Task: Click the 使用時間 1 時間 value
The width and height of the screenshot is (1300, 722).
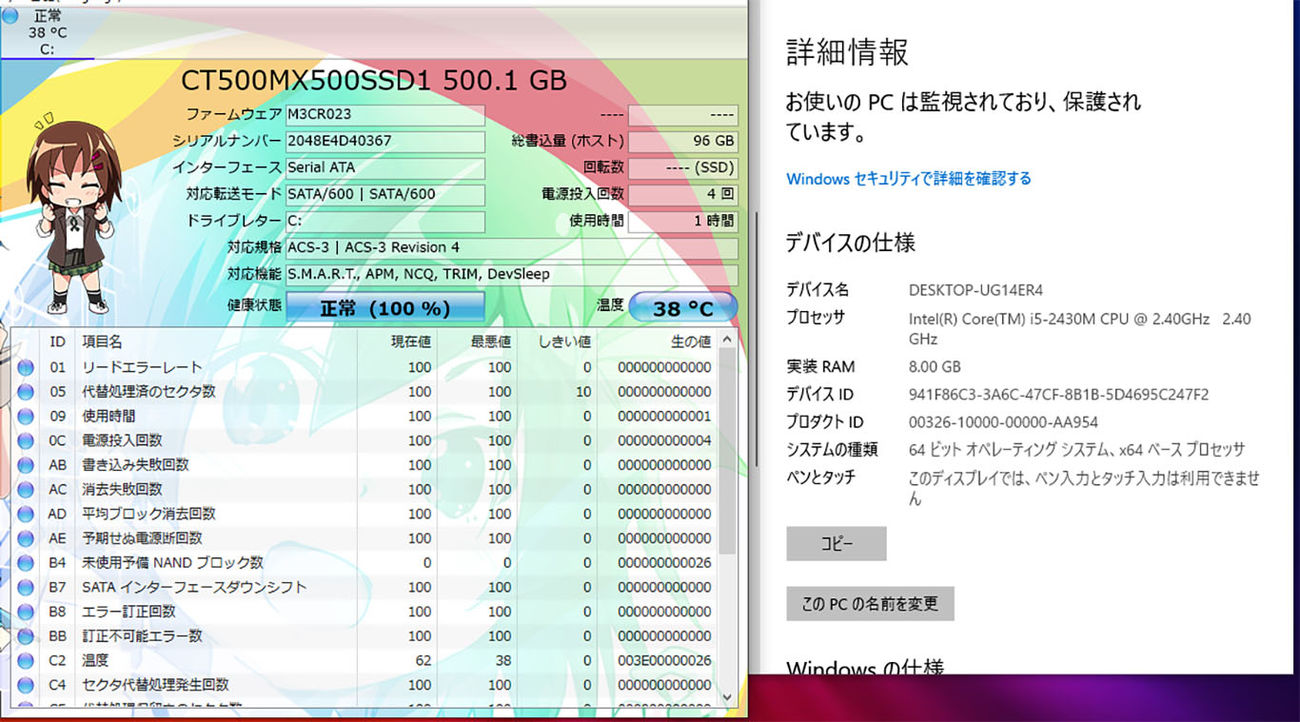Action: pos(683,221)
